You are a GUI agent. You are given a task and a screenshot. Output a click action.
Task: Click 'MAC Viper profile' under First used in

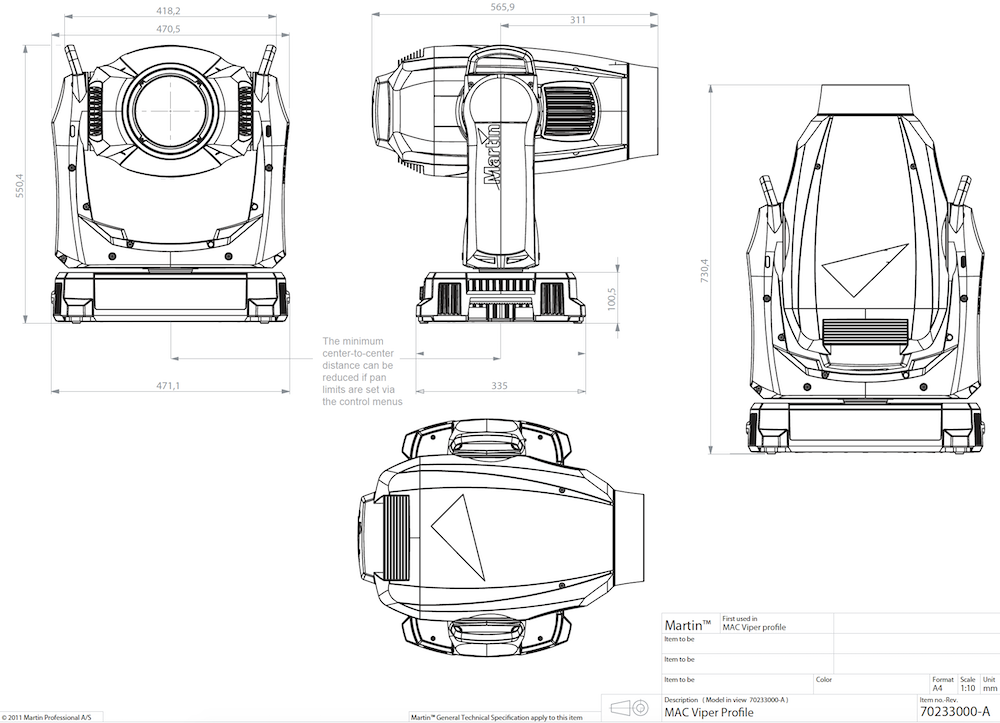point(754,627)
